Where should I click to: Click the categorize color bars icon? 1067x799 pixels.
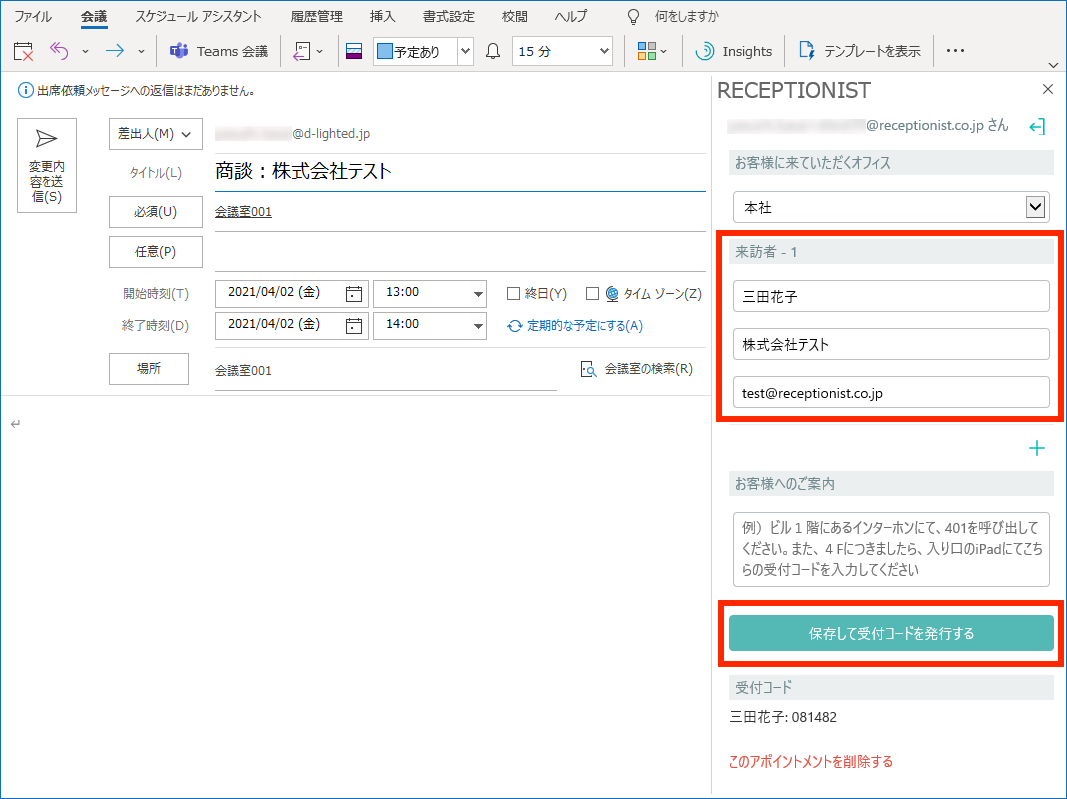(354, 51)
